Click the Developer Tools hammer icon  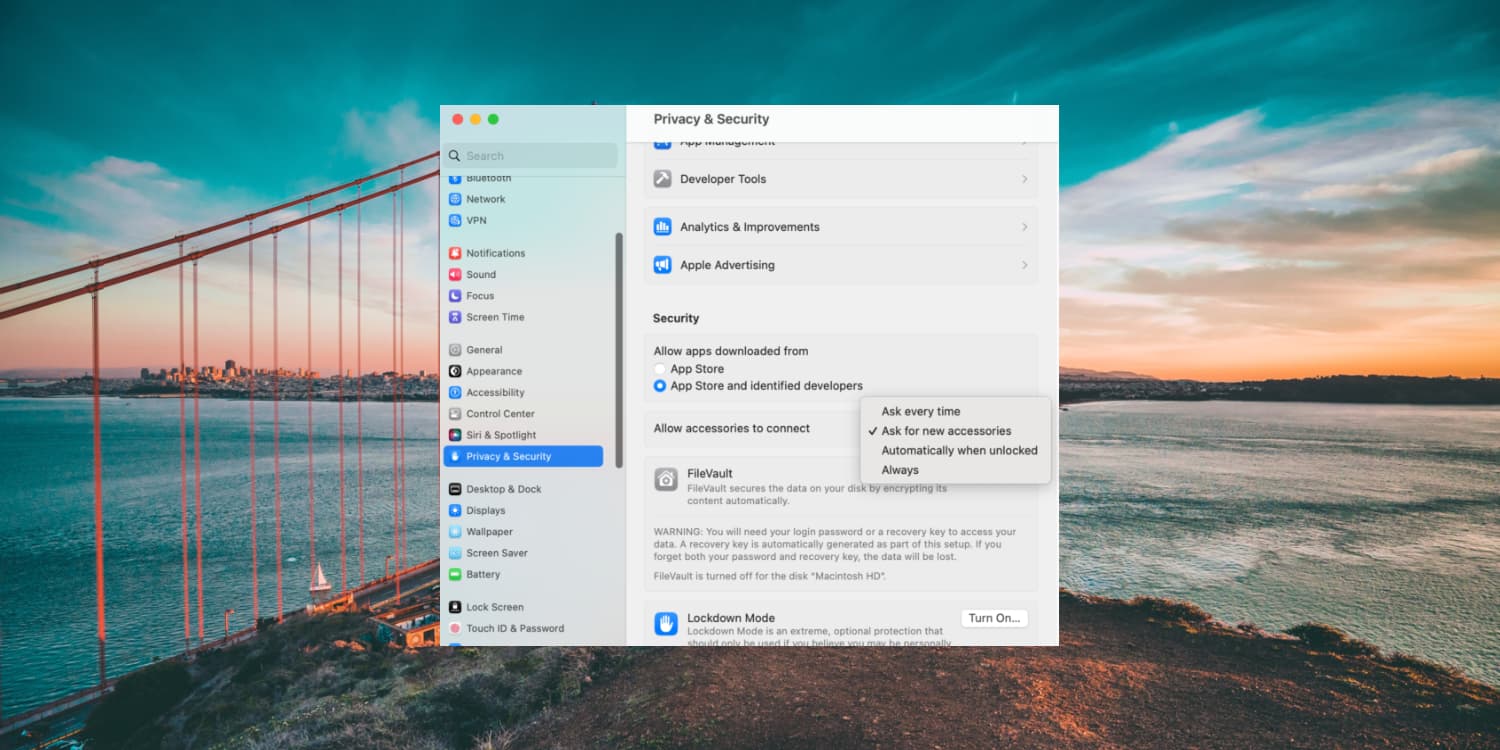click(662, 179)
